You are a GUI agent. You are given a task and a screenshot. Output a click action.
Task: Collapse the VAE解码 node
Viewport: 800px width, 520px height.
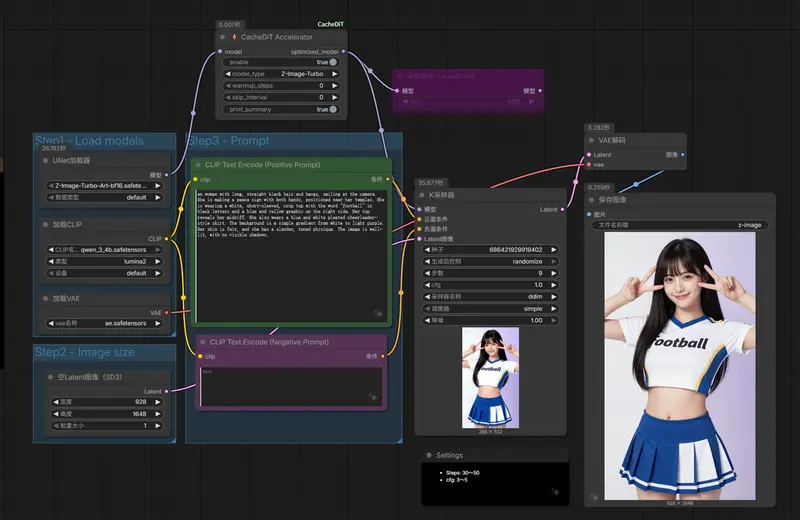[591, 140]
